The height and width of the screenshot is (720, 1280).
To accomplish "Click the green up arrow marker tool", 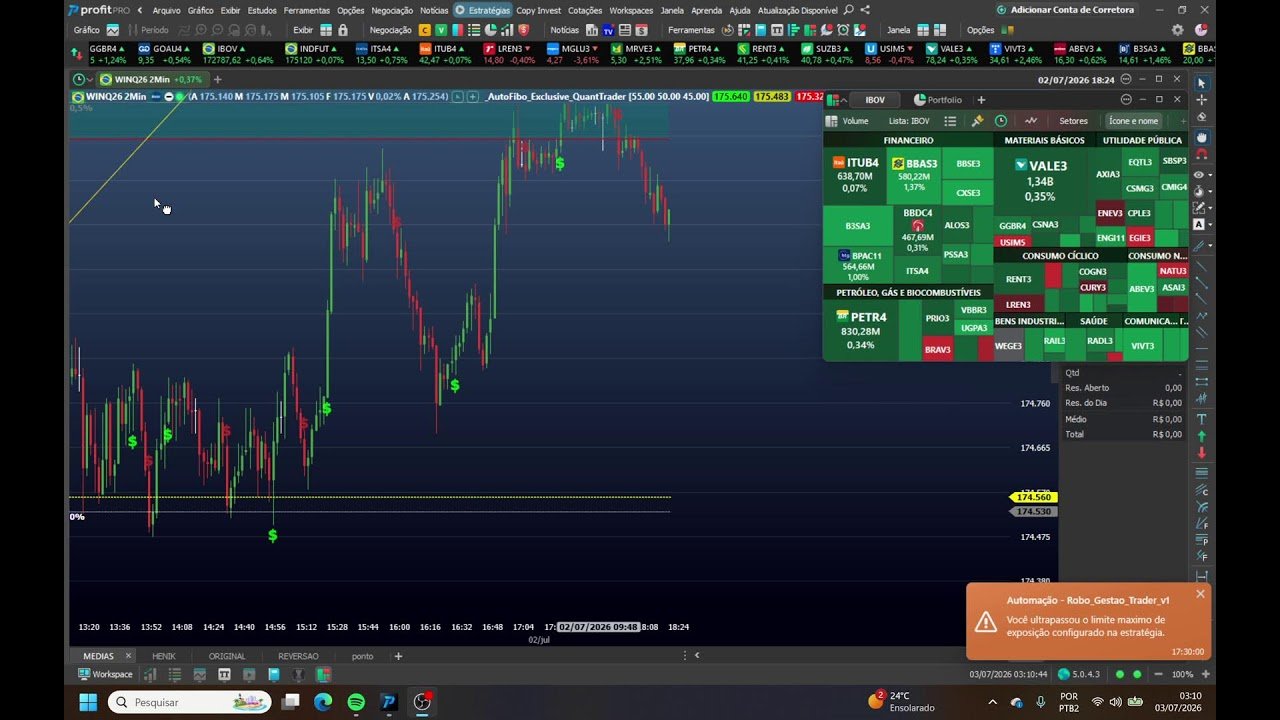I will coord(1201,436).
